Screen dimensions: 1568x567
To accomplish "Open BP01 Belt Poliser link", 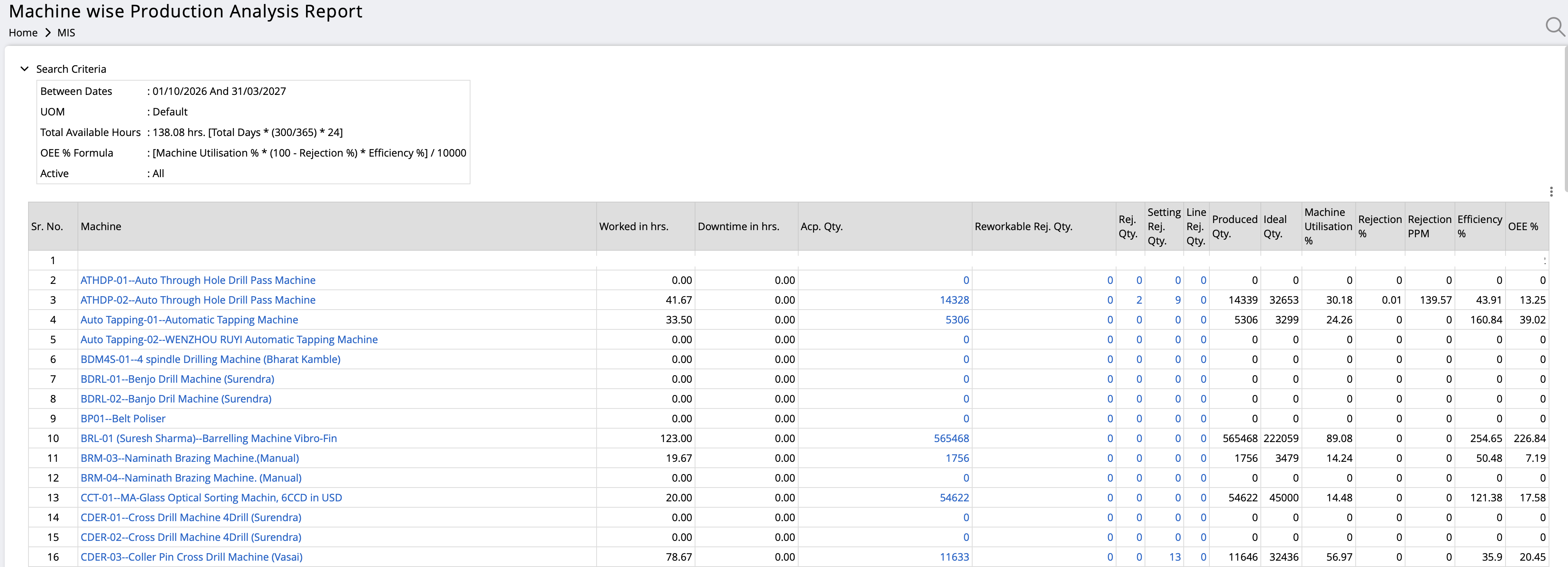I will coord(123,418).
